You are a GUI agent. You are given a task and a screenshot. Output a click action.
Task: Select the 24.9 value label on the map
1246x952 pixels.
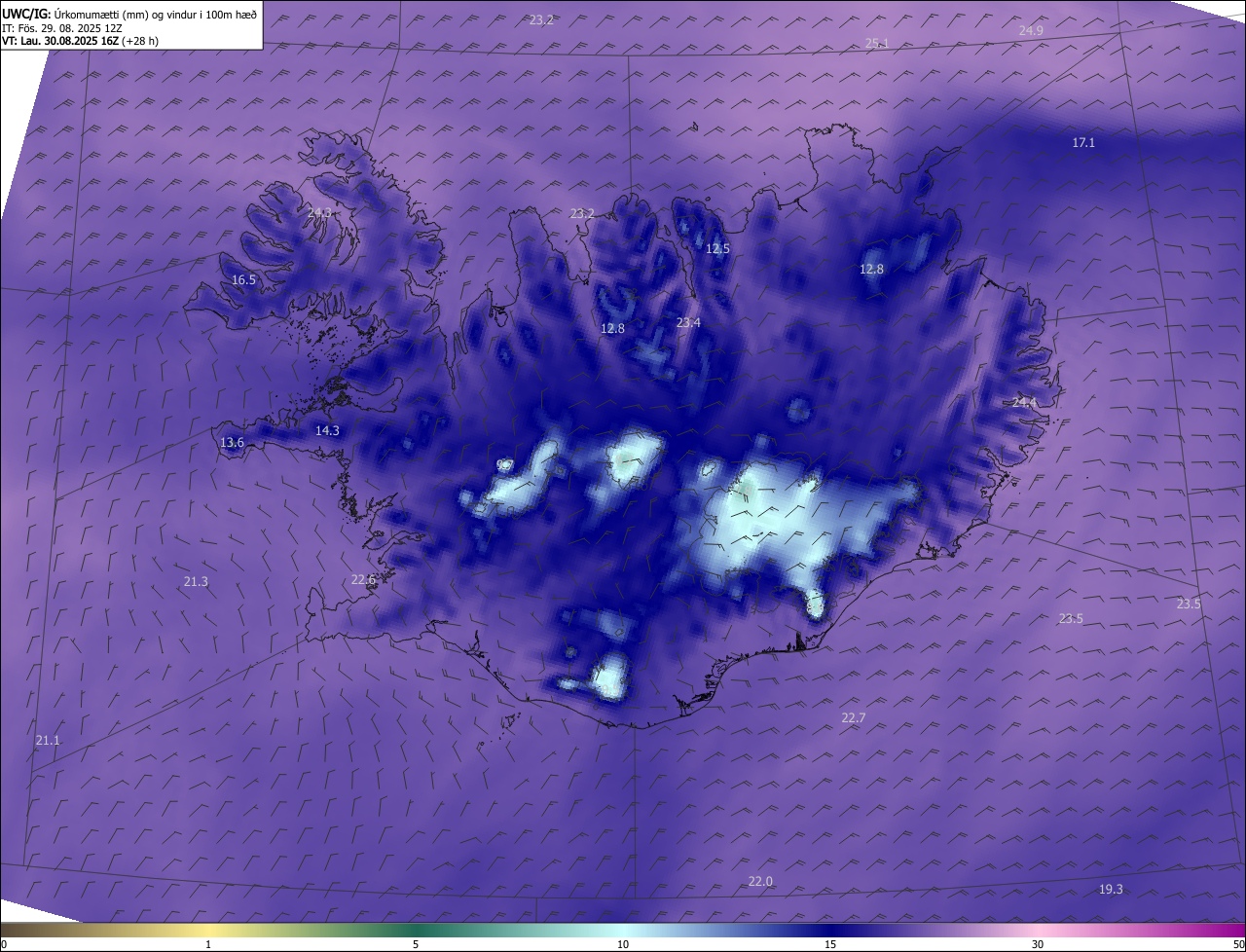click(x=1031, y=31)
